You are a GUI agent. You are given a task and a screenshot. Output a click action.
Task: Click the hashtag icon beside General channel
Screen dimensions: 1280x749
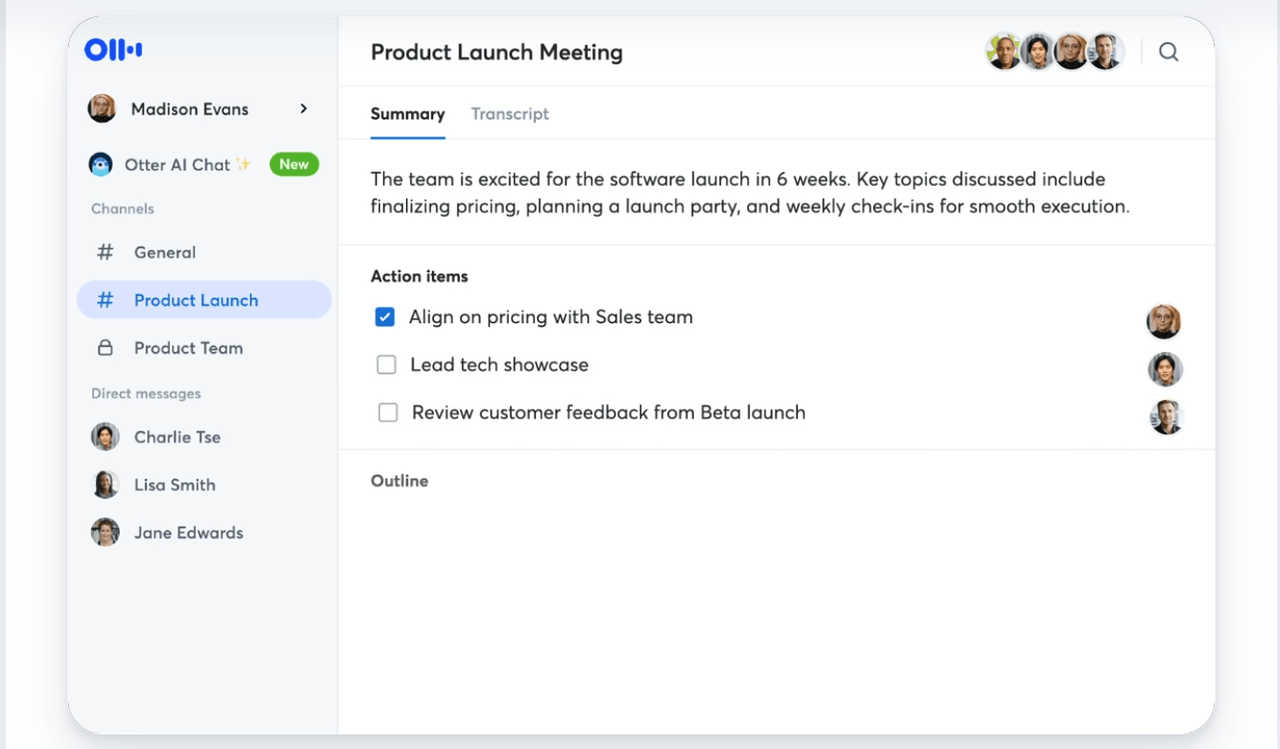[x=105, y=252]
